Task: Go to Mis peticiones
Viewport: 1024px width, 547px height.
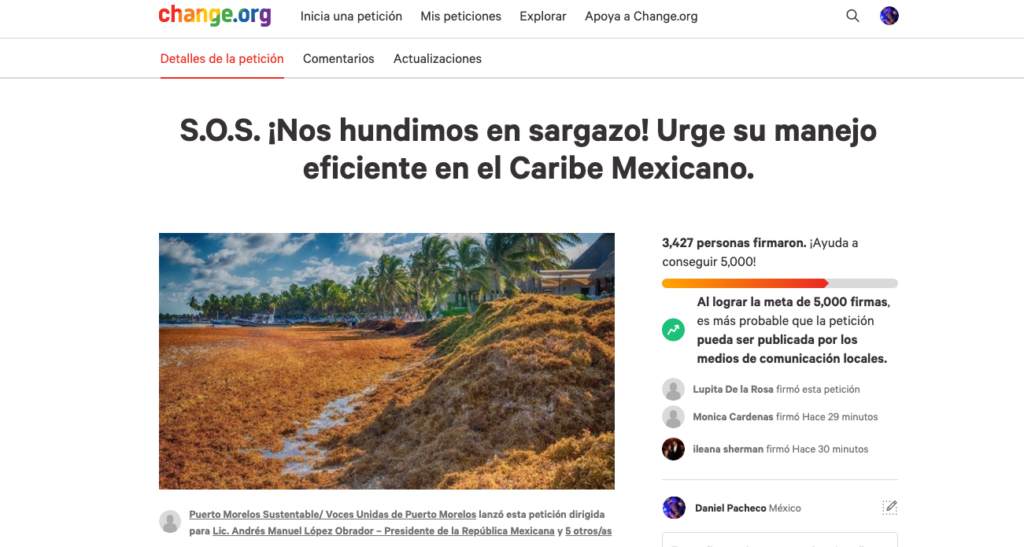Action: point(461,16)
